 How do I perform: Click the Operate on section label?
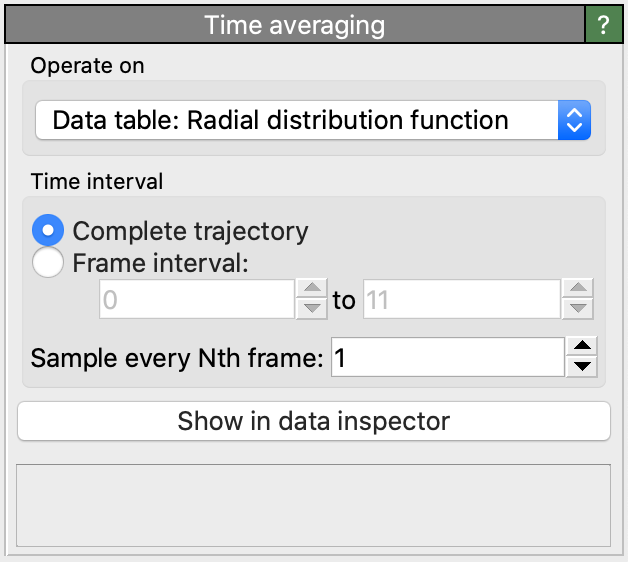(x=88, y=66)
